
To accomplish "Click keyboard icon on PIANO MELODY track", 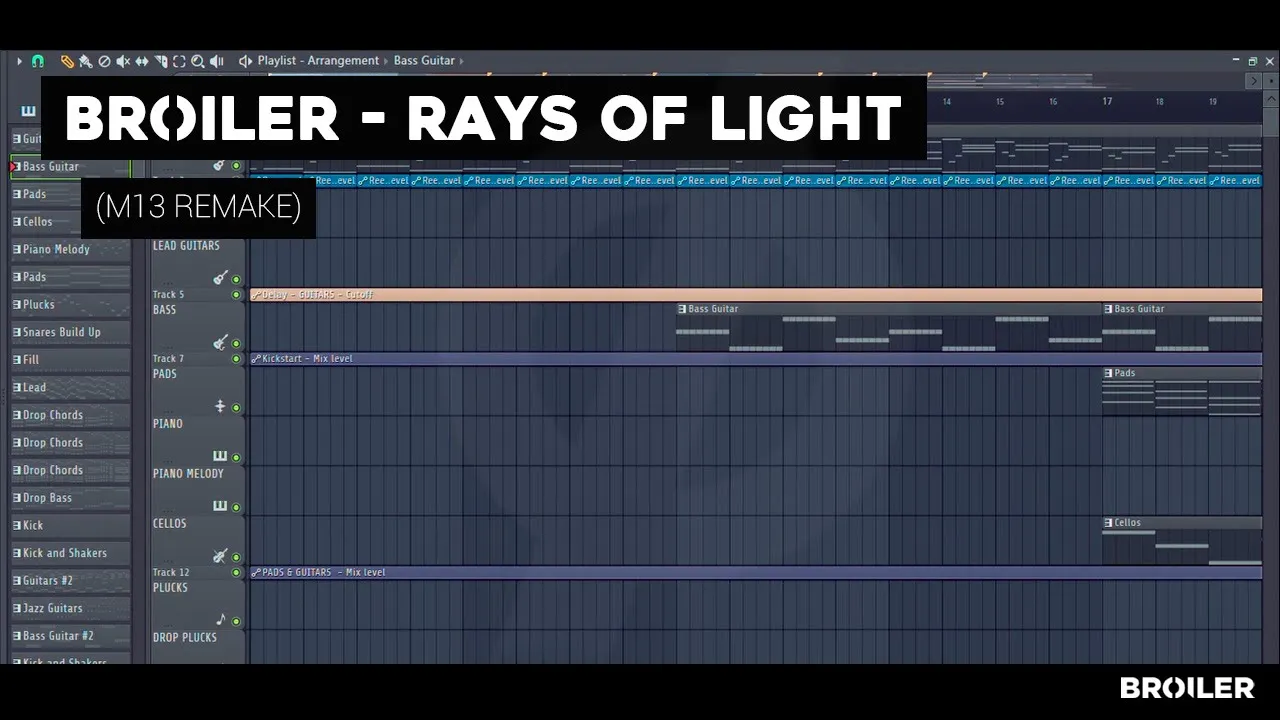I will point(220,506).
